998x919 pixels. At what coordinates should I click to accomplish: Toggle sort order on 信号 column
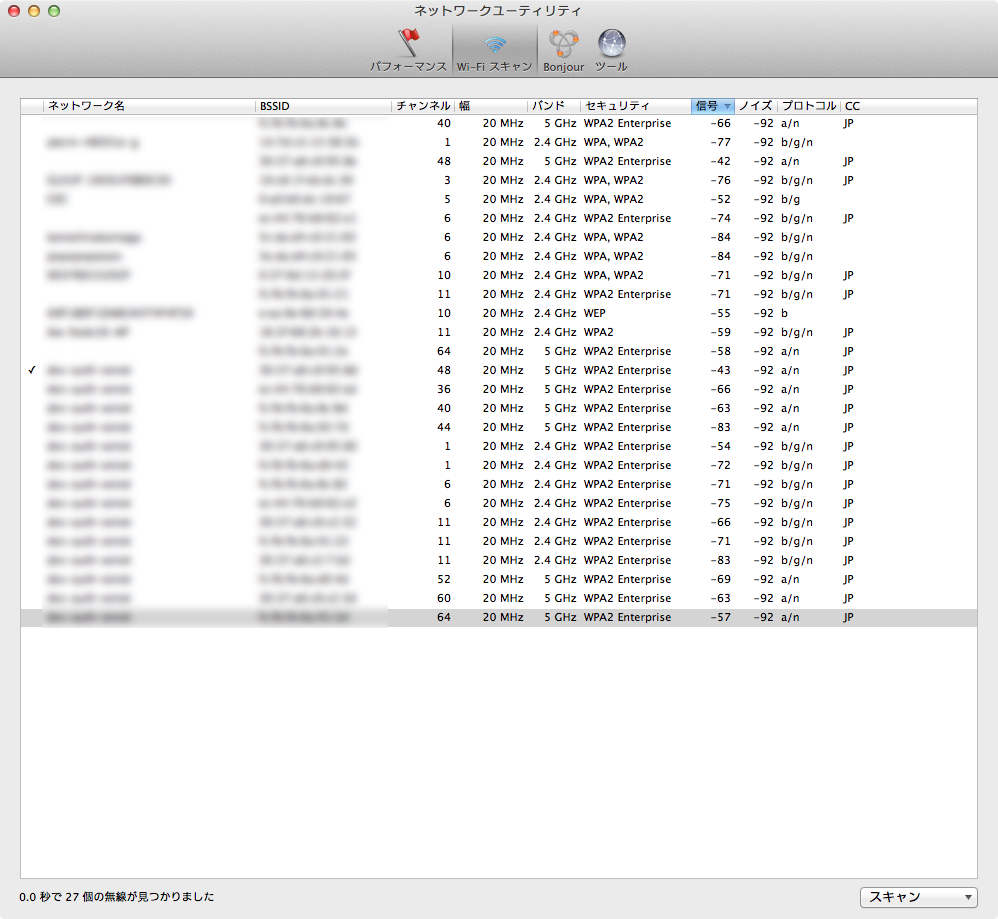tap(712, 106)
